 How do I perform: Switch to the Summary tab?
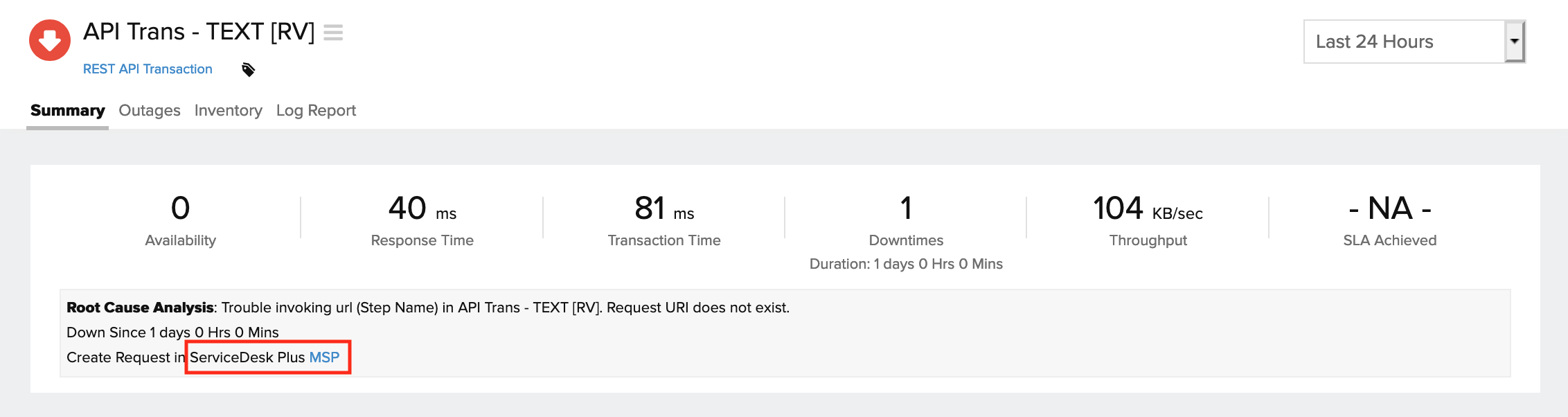tap(67, 111)
